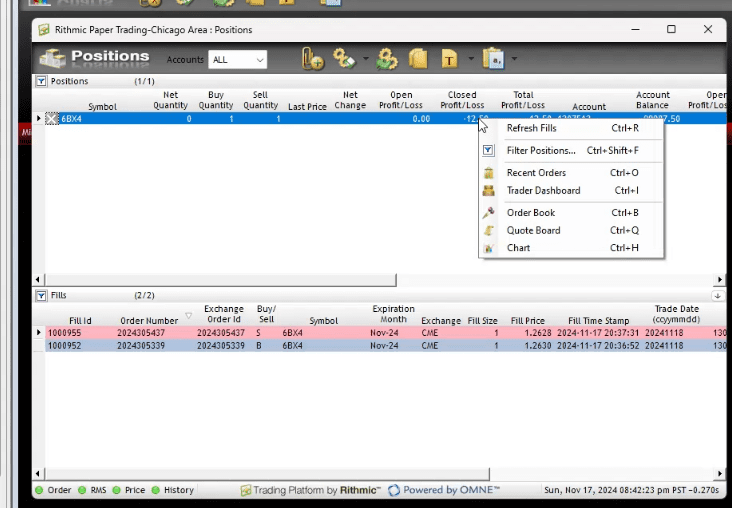Open the Accounts dropdown set to ALL
The height and width of the screenshot is (508, 732).
click(238, 60)
